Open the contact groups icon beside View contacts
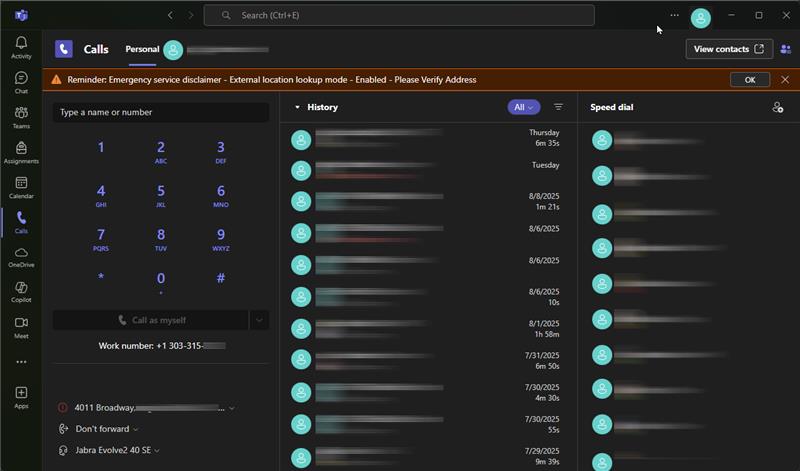800x471 pixels. click(786, 49)
